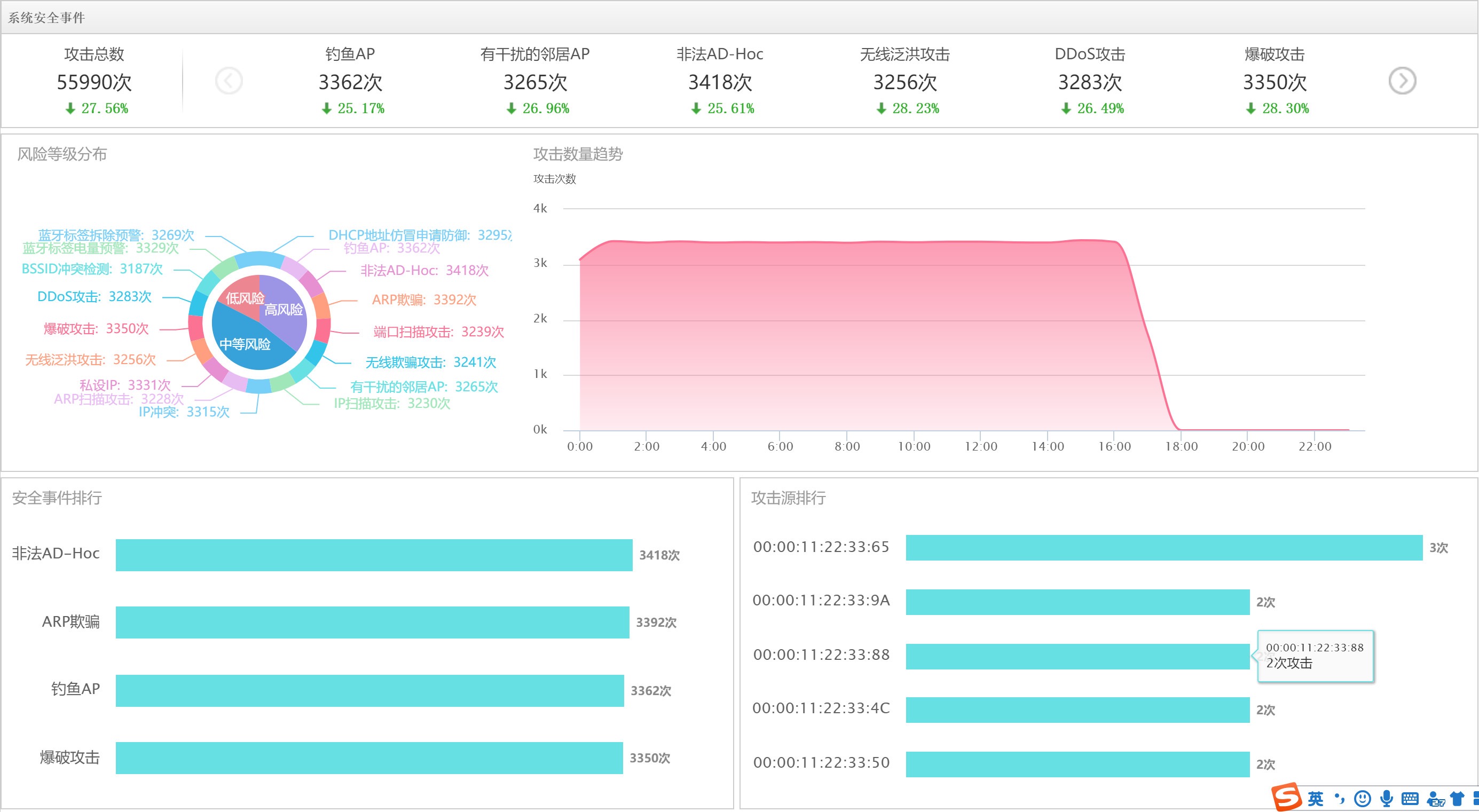Click the IP扫描攻击: 3230次 label
The image size is (1479, 812).
391,403
